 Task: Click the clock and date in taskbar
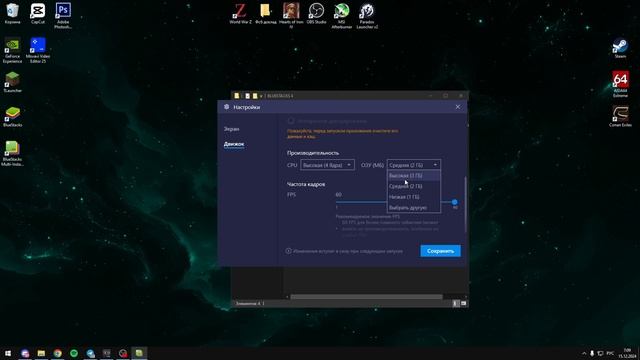click(627, 353)
